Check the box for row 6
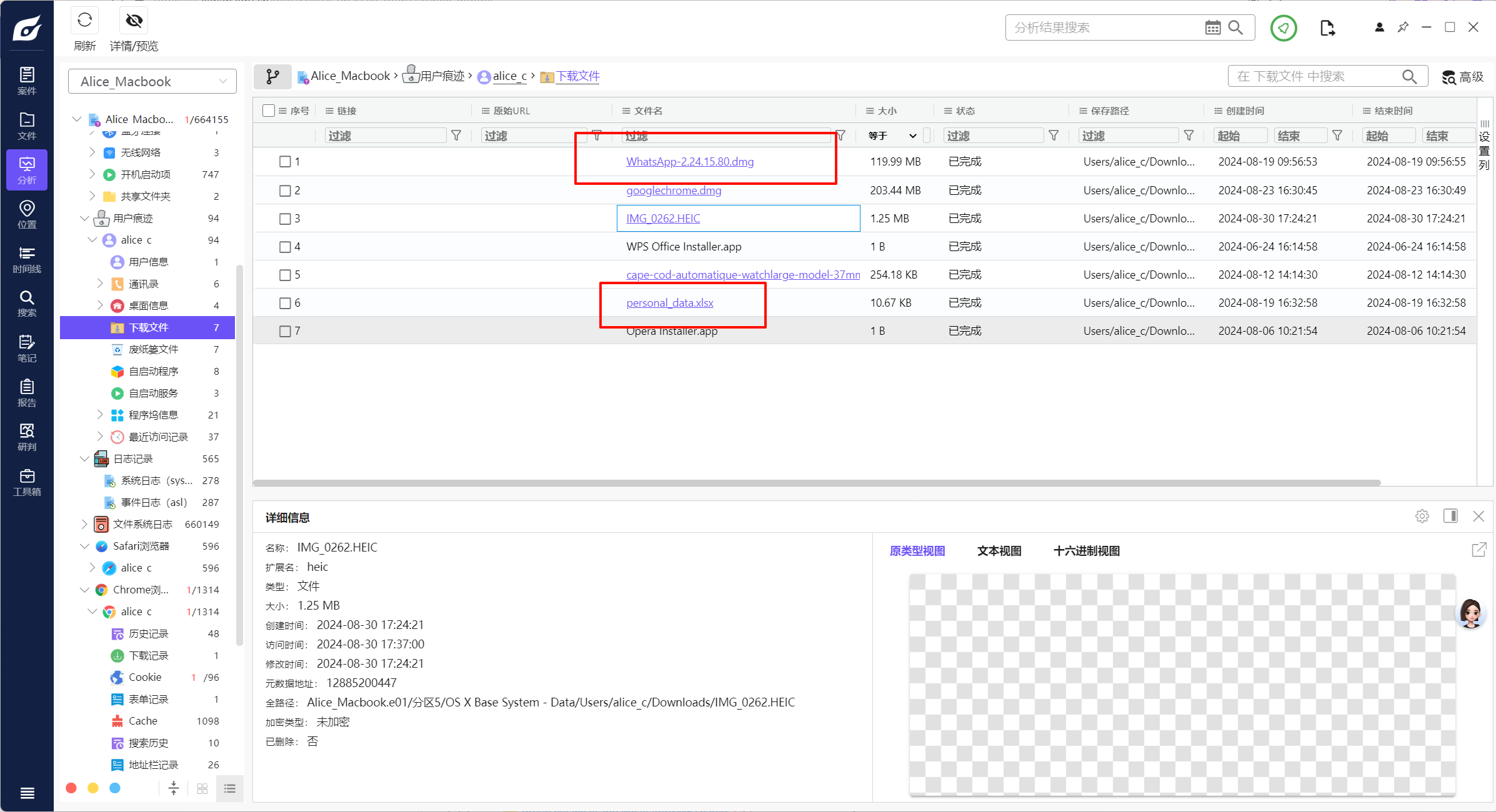The image size is (1496, 812). tap(285, 303)
